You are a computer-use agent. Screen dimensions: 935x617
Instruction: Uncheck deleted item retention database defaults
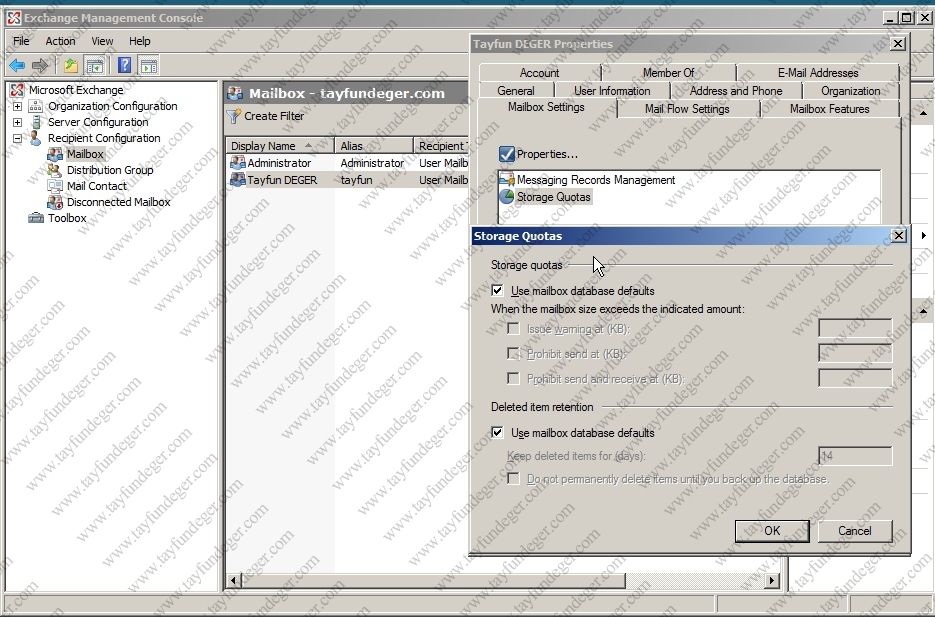[x=497, y=433]
